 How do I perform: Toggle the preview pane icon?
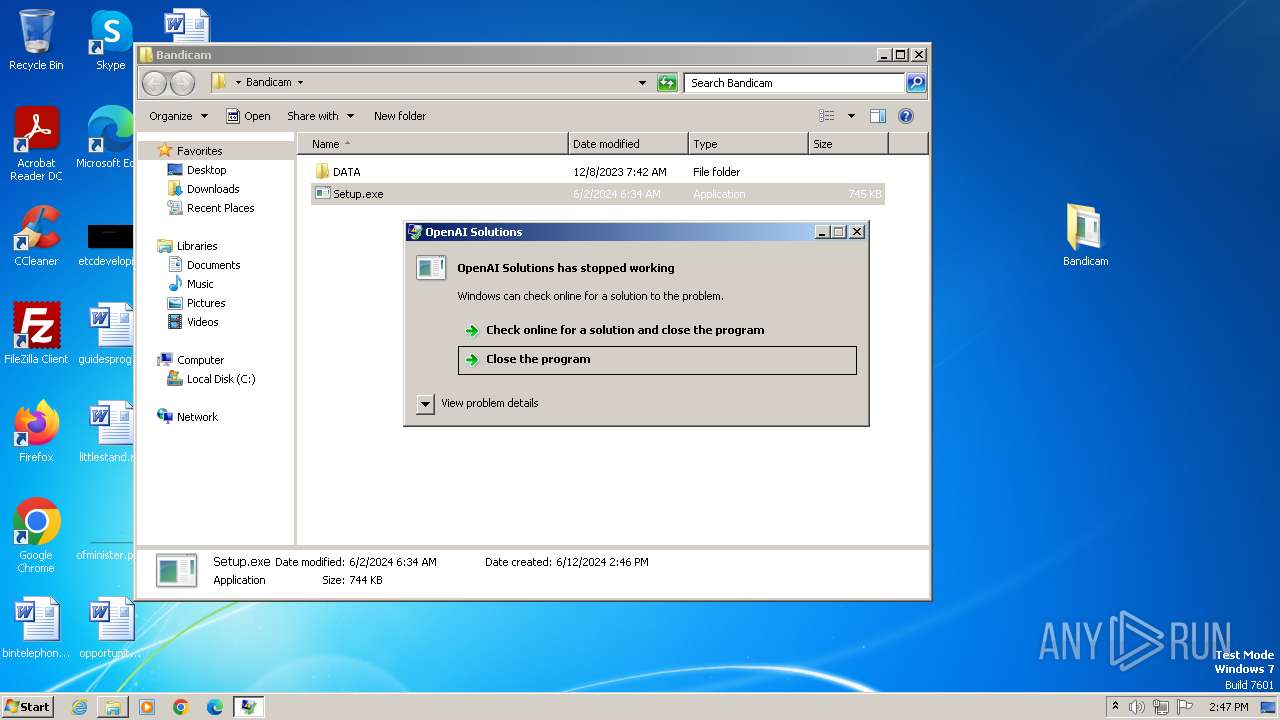click(877, 116)
